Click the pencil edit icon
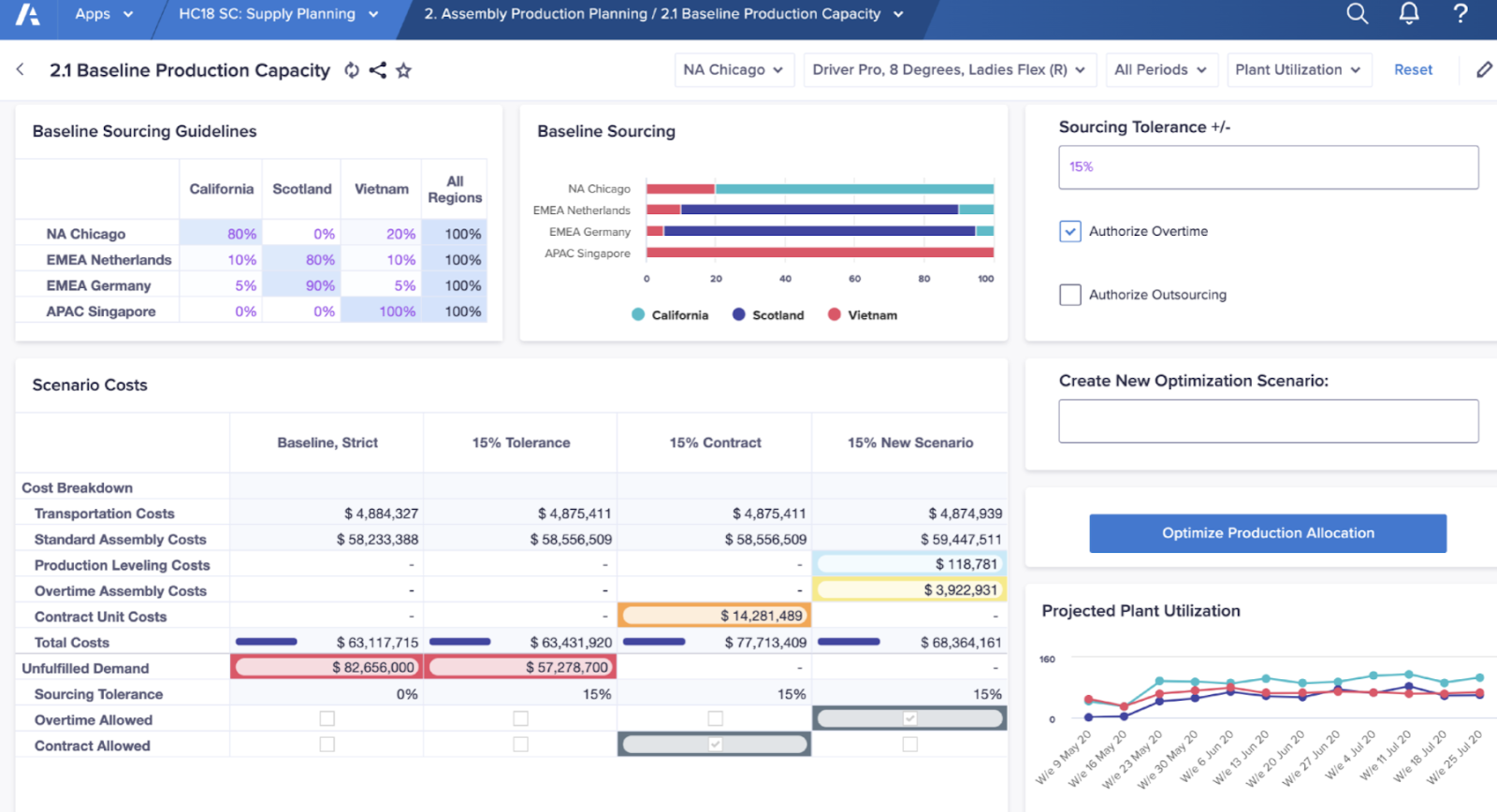The image size is (1497, 812). (1484, 70)
